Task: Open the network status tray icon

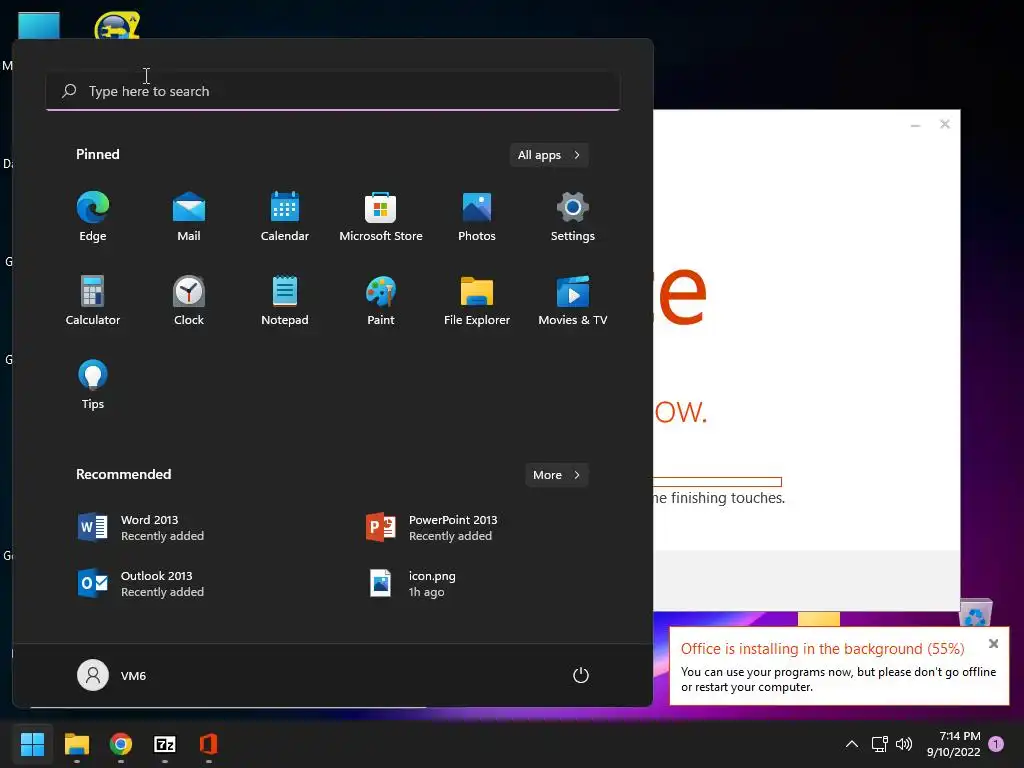Action: pyautogui.click(x=880, y=744)
